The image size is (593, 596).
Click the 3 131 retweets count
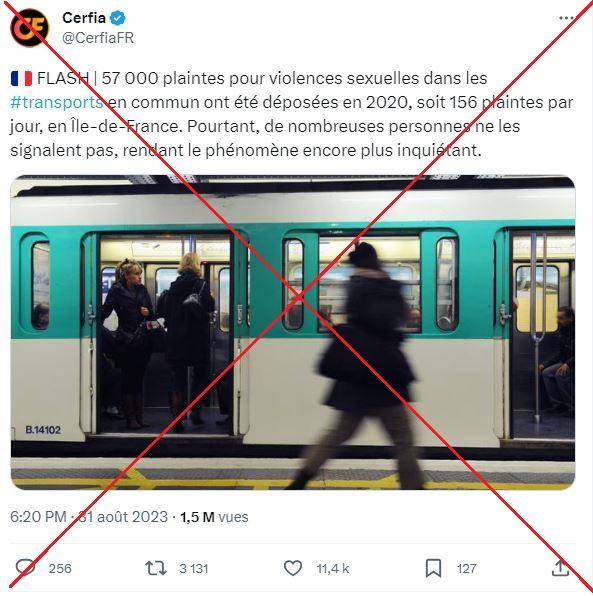[x=194, y=568]
